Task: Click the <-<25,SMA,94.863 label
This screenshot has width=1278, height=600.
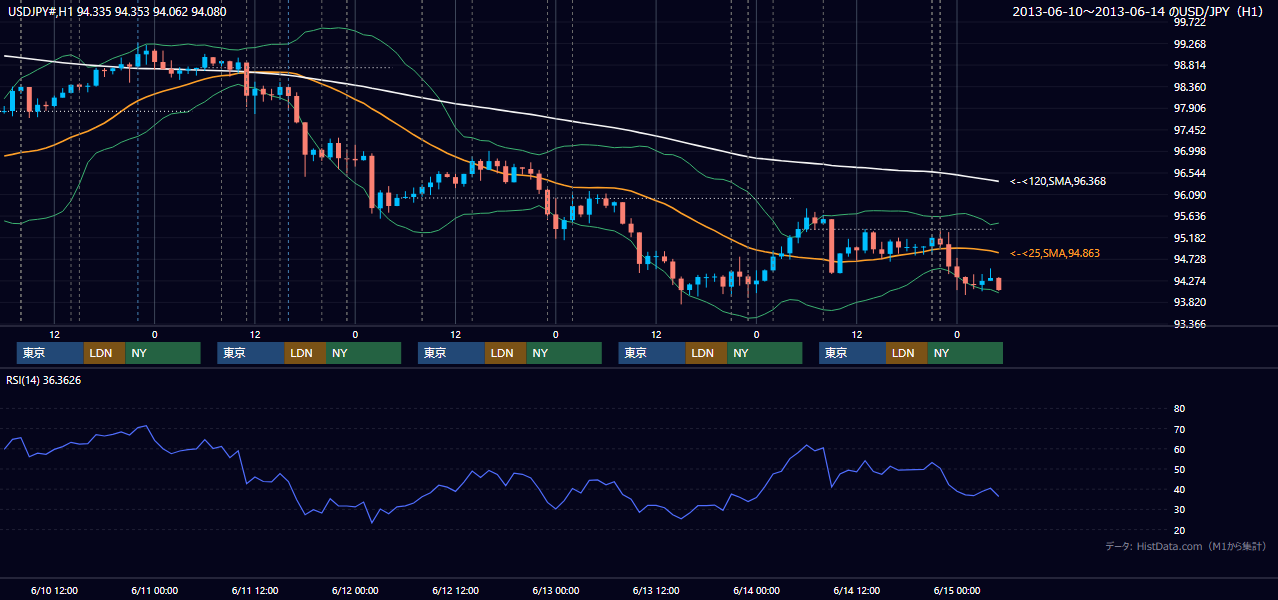Action: pyautogui.click(x=1054, y=253)
